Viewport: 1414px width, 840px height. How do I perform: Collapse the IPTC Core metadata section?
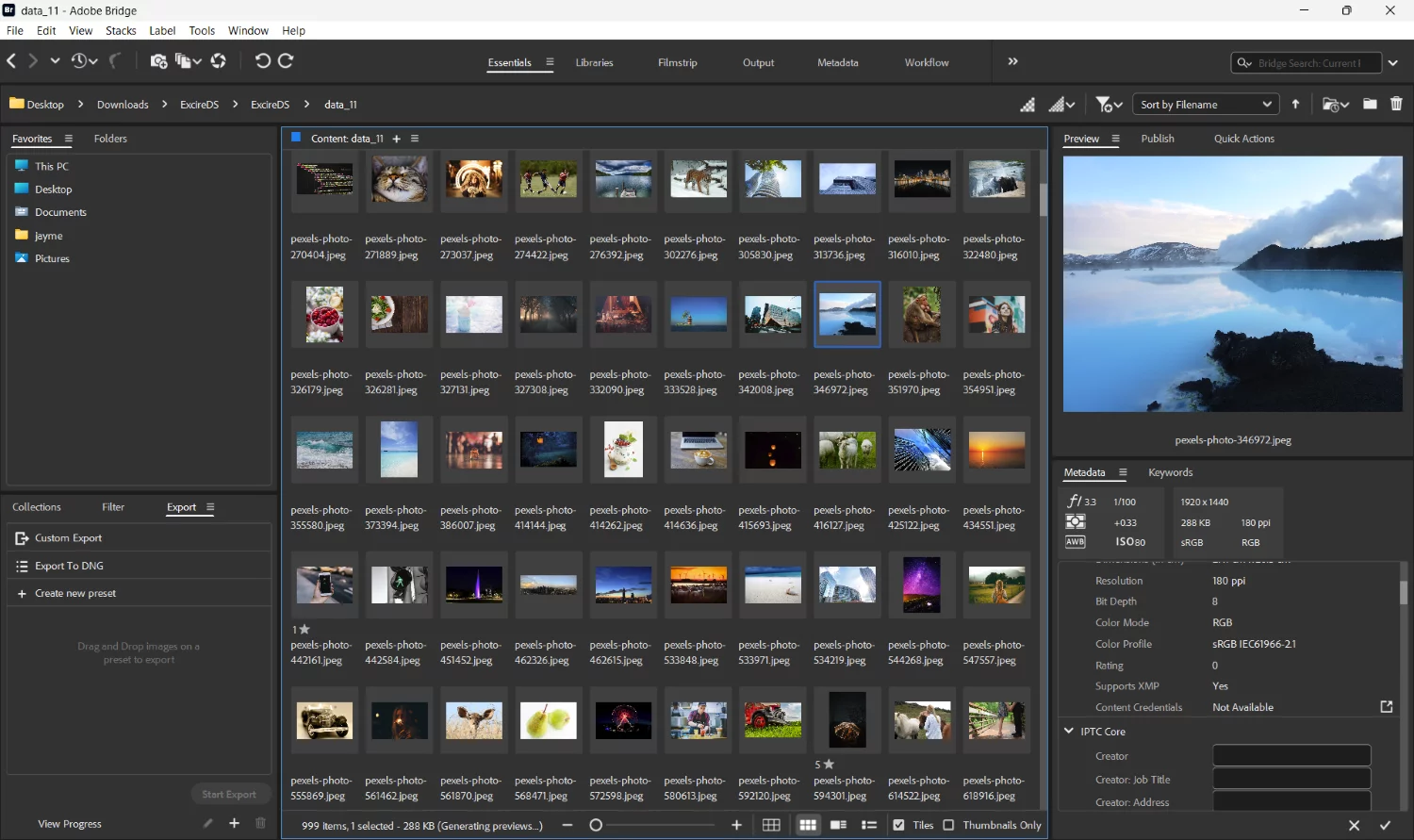(1069, 731)
